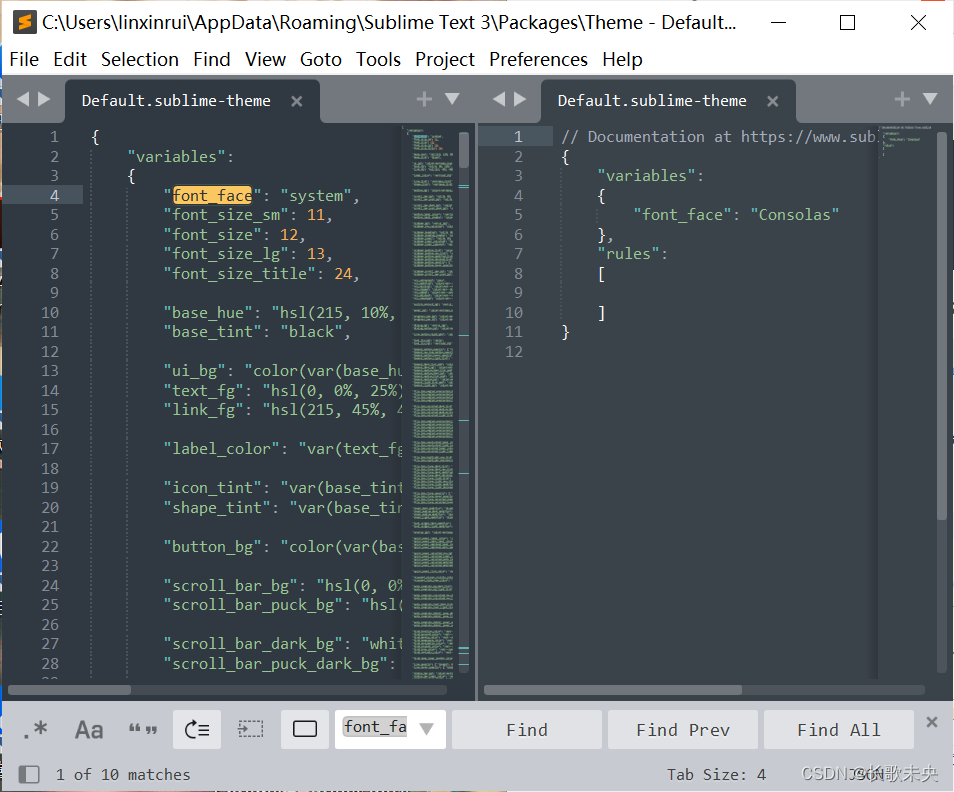Go to previous tab in left pane
The image size is (954, 792).
(x=23, y=99)
